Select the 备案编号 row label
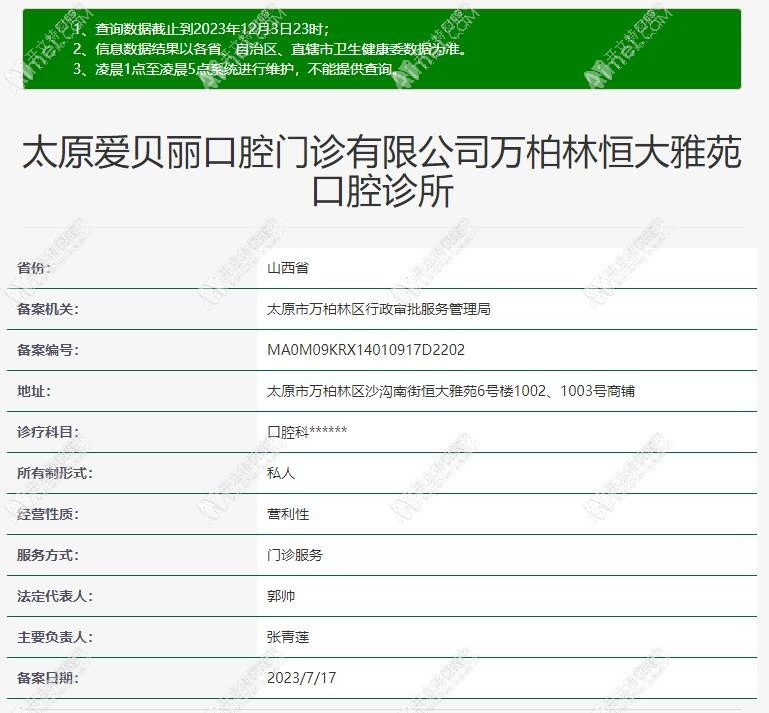 [x=47, y=350]
